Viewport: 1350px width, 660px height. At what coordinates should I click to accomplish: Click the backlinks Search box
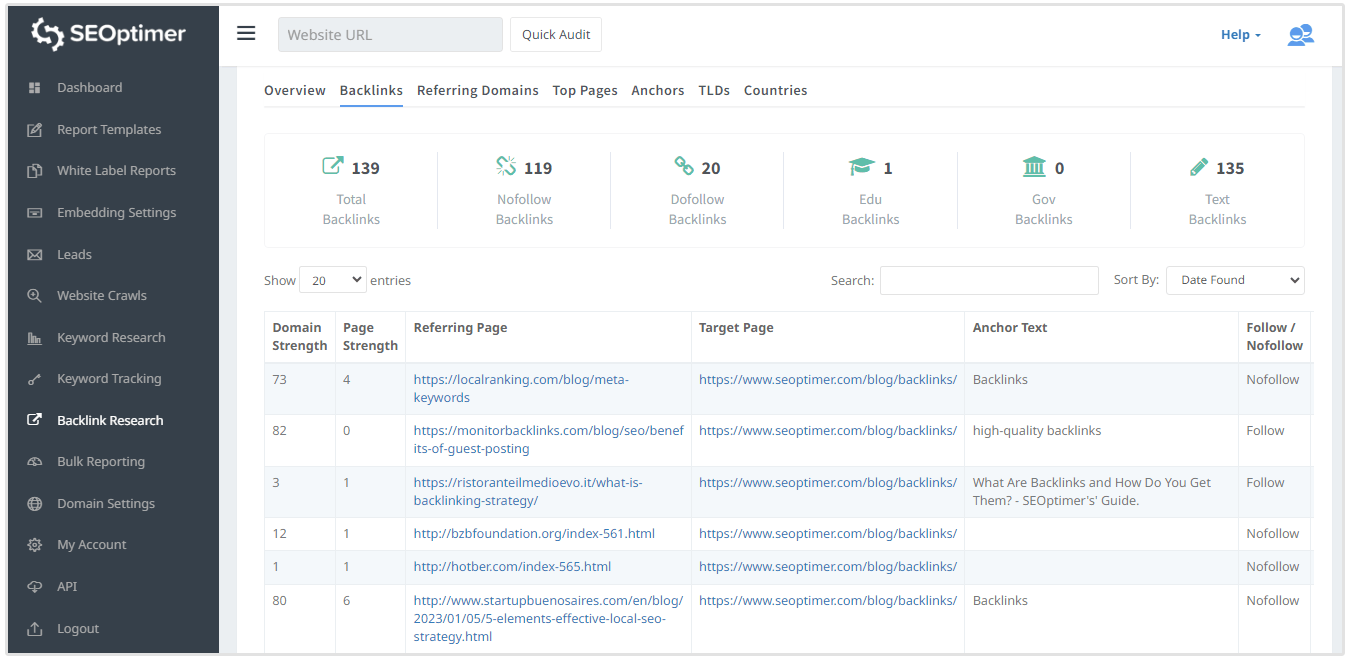988,281
